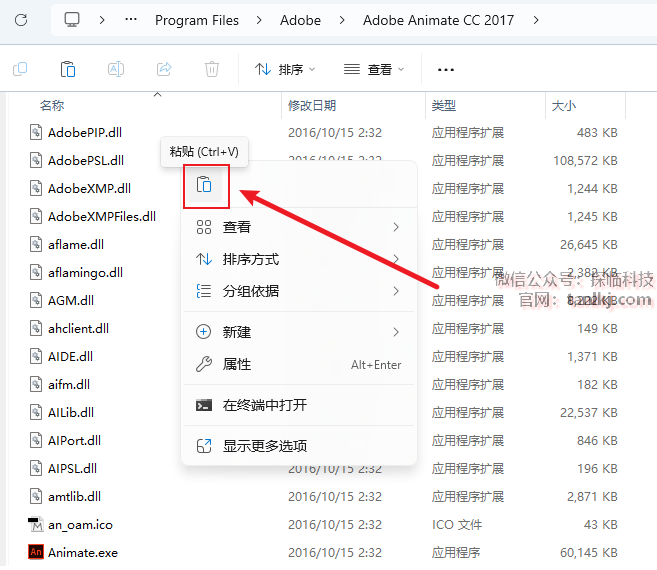This screenshot has width=657, height=570.
Task: Navigate to Adobe breadcrumb folder
Action: [300, 20]
